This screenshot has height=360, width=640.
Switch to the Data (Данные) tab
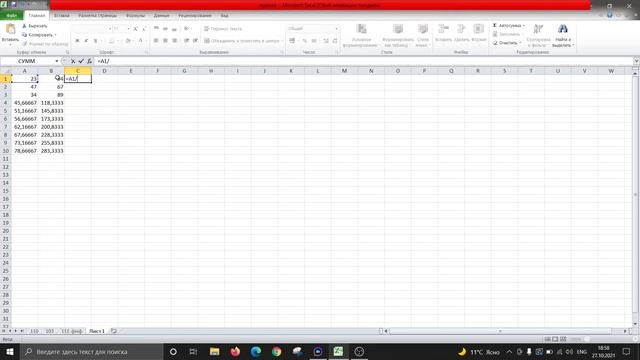point(162,16)
